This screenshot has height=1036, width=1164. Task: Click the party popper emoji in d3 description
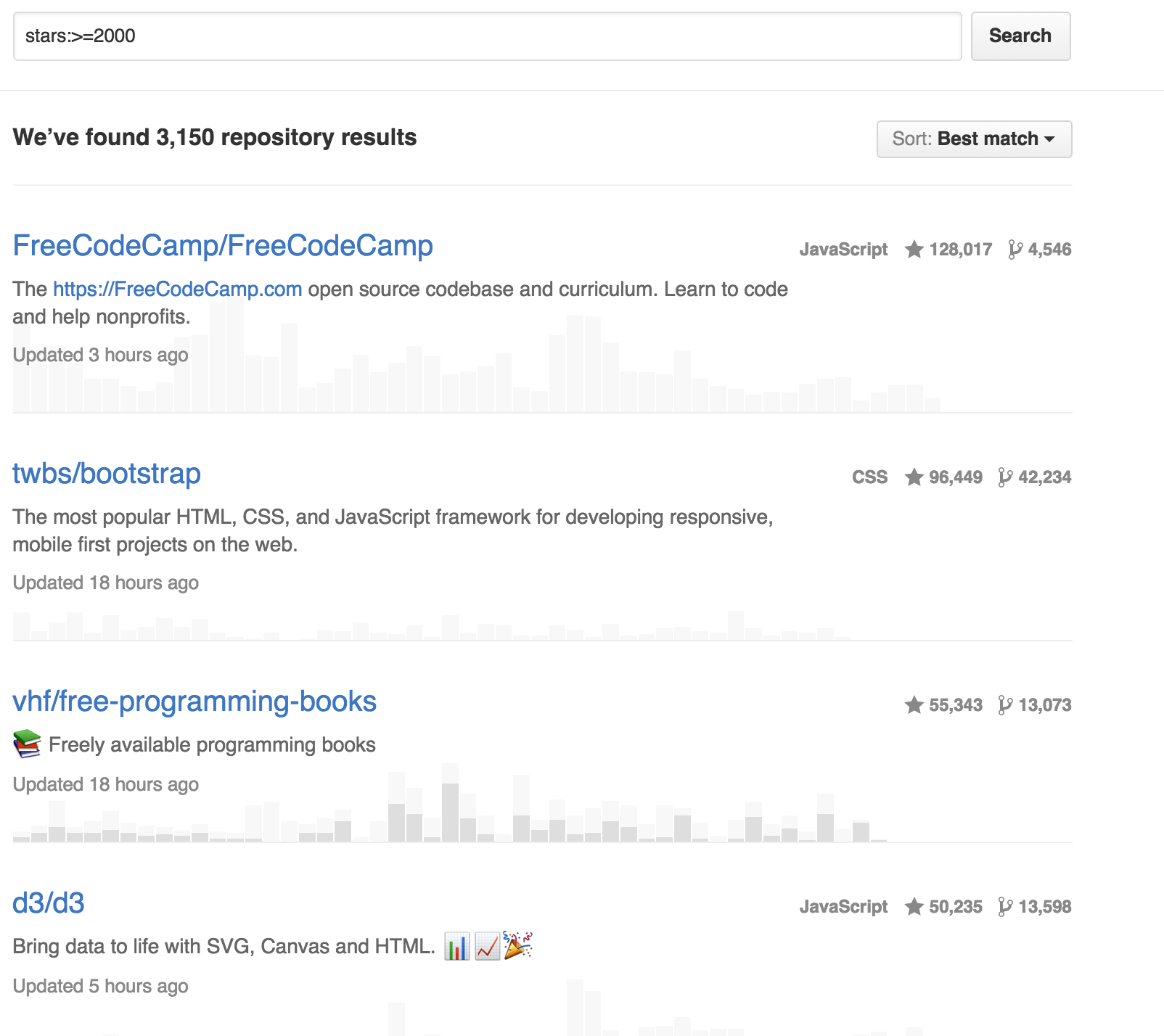pyautogui.click(x=518, y=945)
